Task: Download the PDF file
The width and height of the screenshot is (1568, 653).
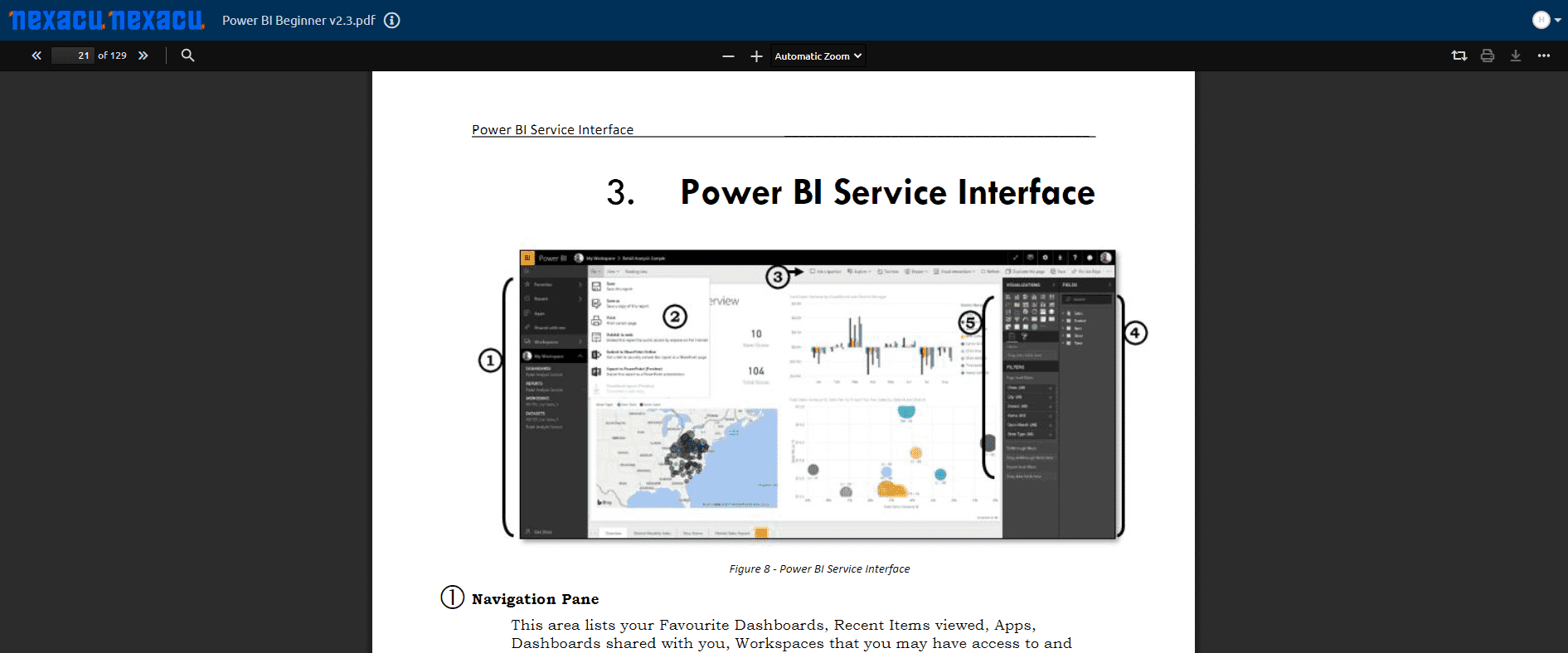Action: [1516, 56]
